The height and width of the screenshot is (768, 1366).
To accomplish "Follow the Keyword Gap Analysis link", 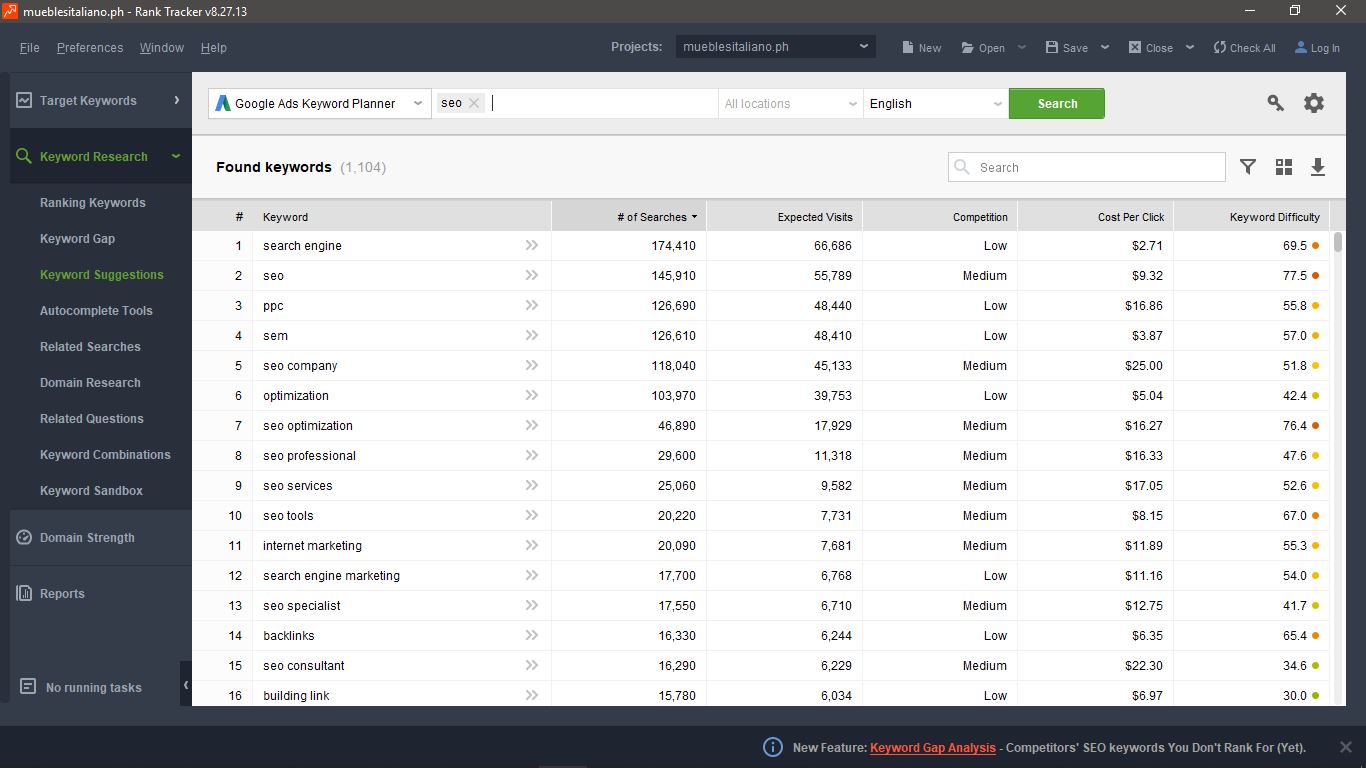I will click(x=932, y=747).
